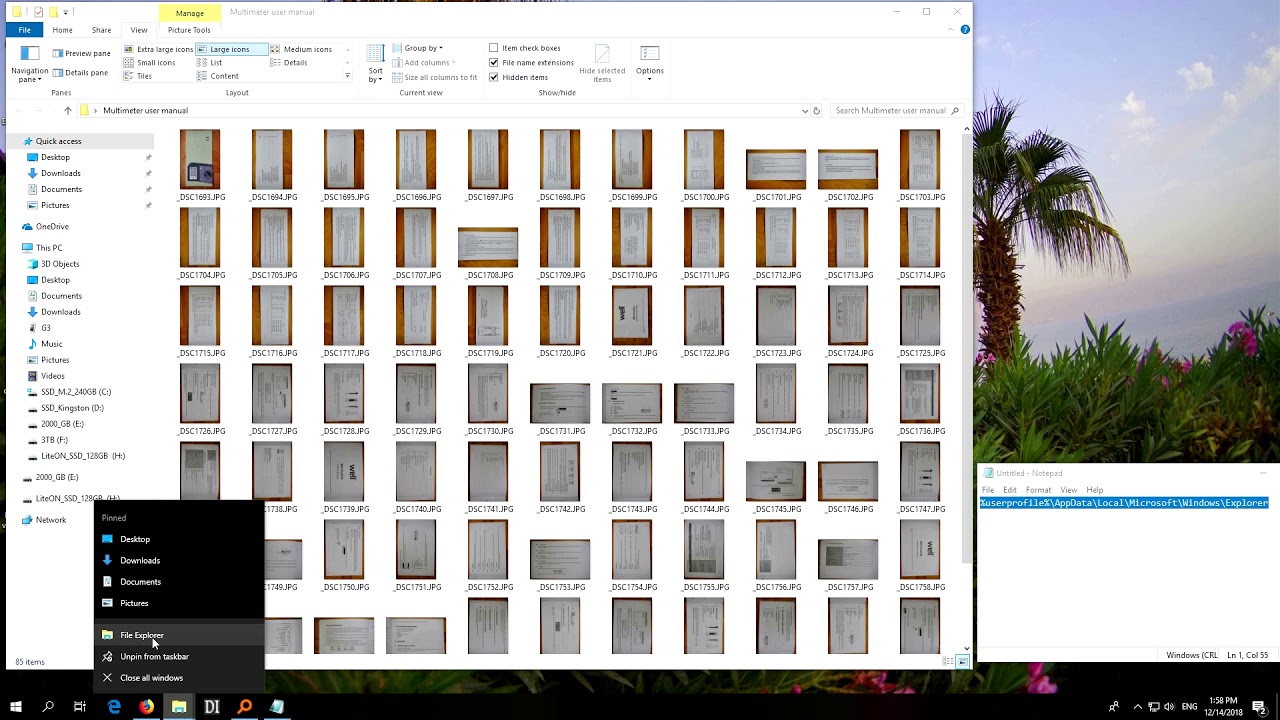Open Format menu in Notepad
1280x720 pixels.
coord(1038,490)
